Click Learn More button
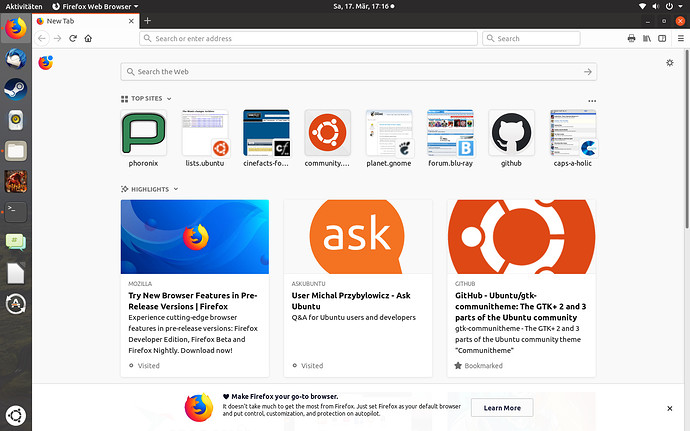This screenshot has width=690, height=431. click(x=502, y=408)
